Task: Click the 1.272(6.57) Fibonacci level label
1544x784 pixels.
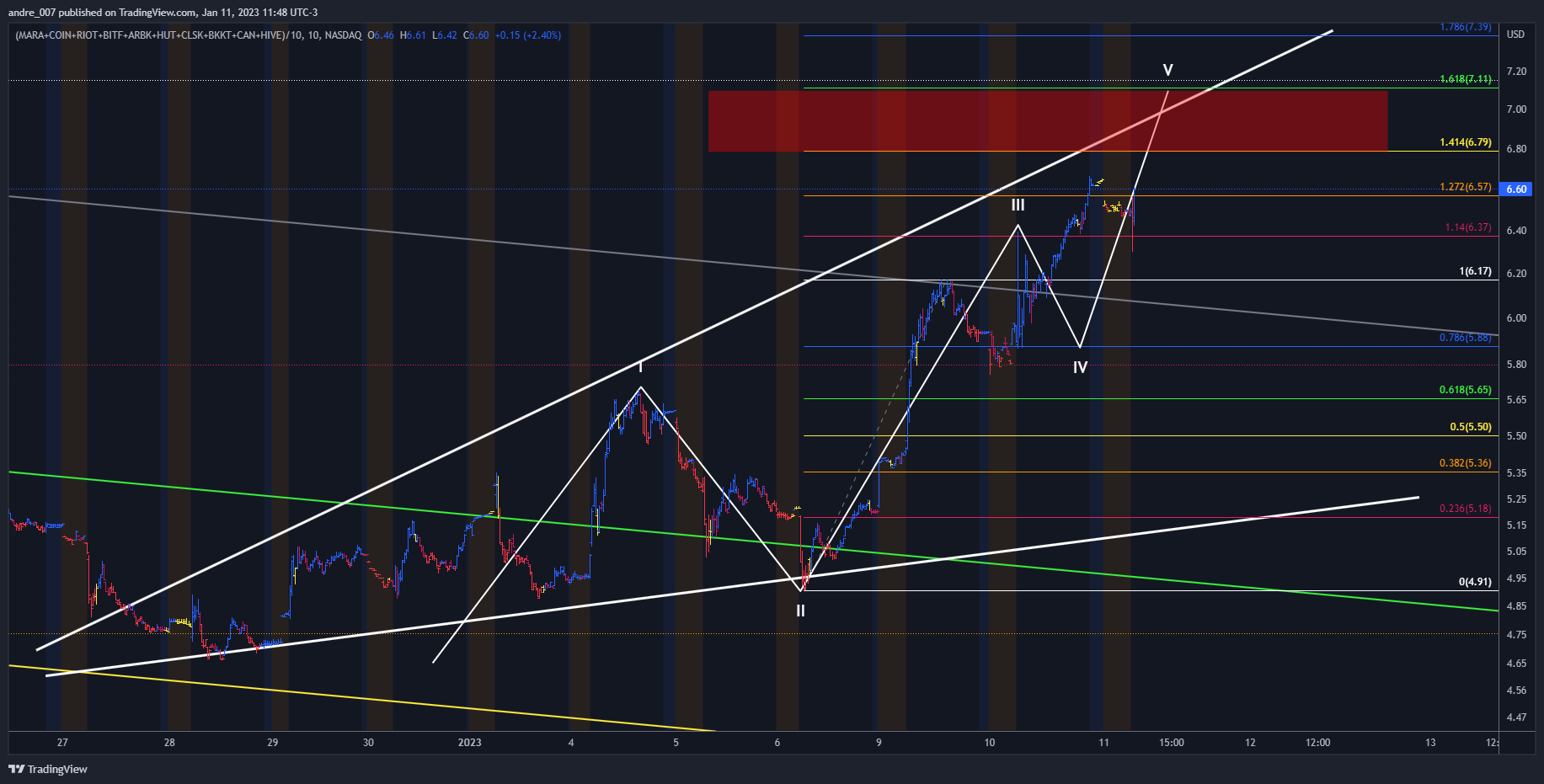Action: point(1466,187)
